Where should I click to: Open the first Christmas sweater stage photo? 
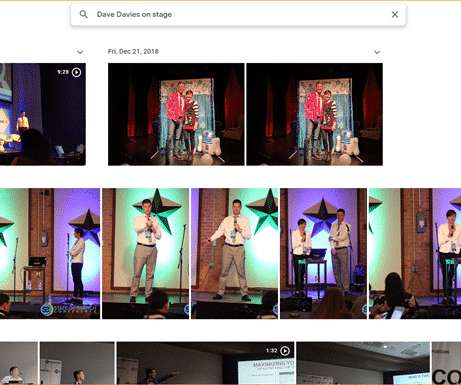tap(176, 114)
